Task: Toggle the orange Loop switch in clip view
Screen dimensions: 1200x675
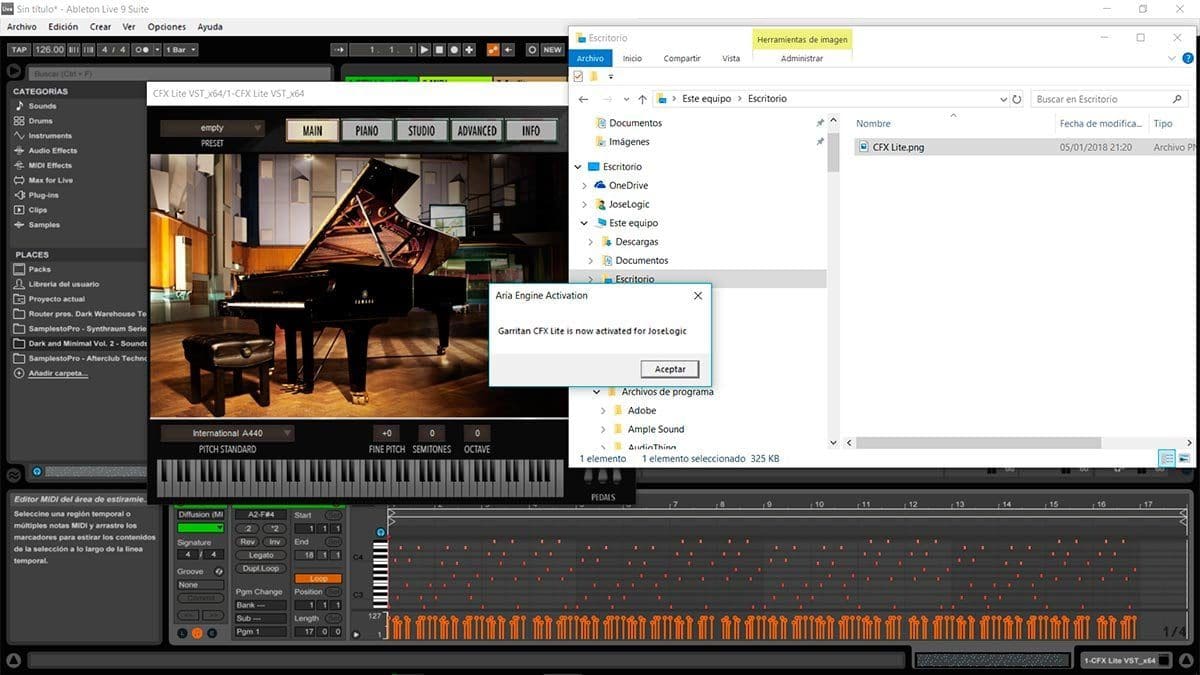Action: pos(318,578)
